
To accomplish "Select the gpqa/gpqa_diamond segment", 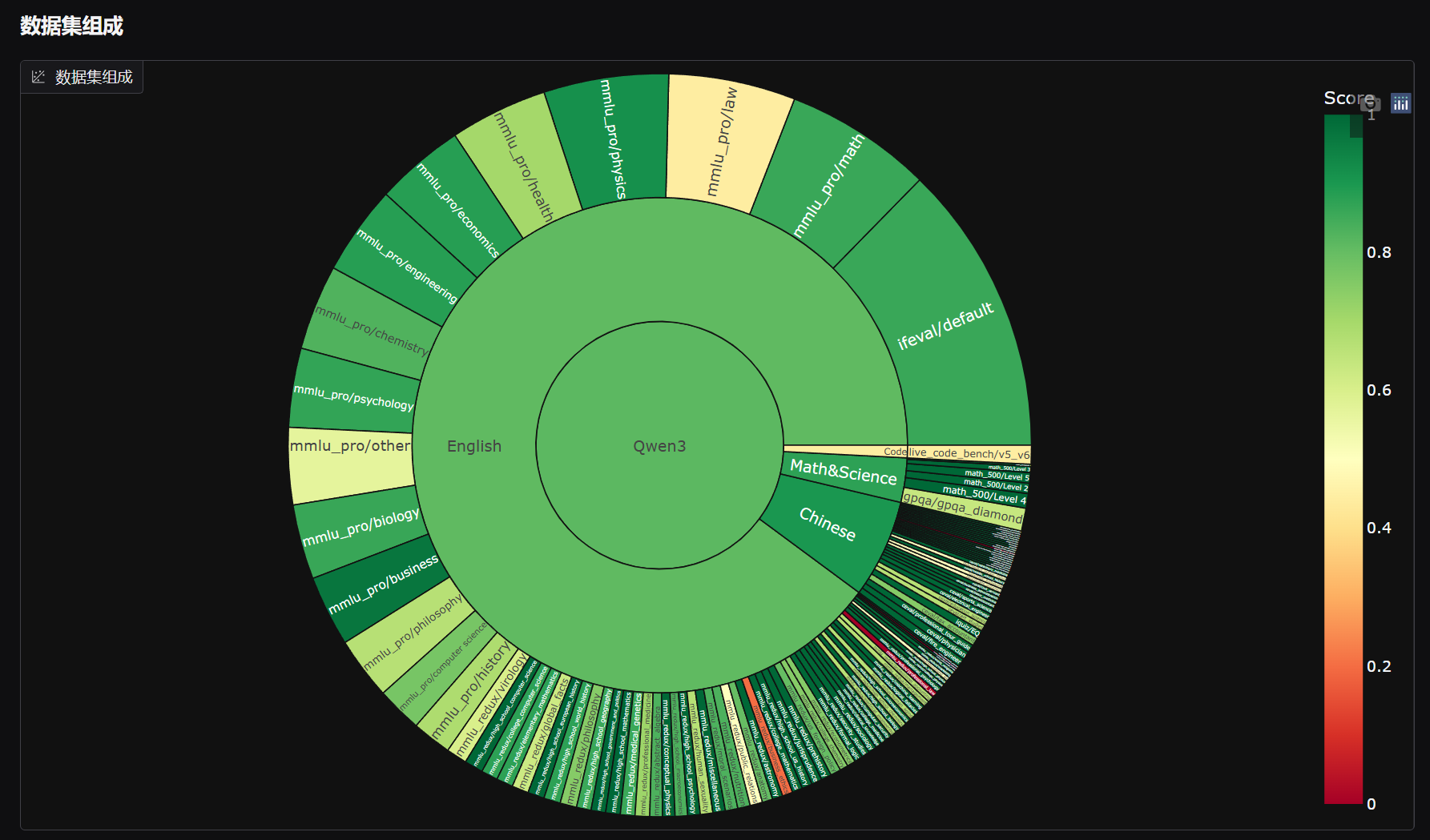I will pyautogui.click(x=963, y=508).
